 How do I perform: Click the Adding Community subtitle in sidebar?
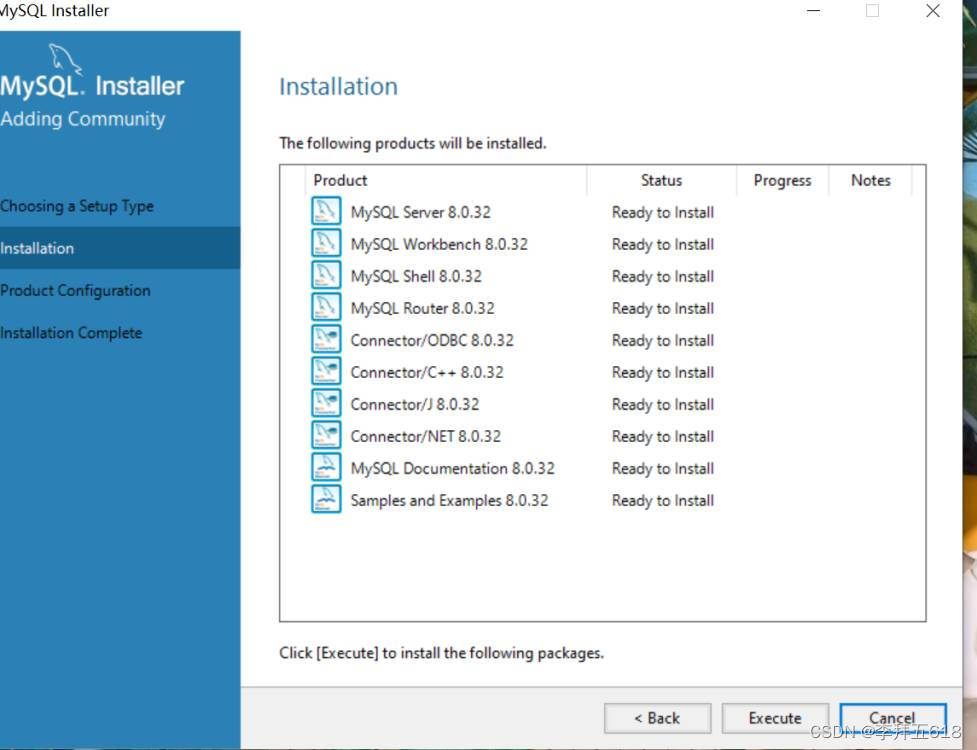pyautogui.click(x=83, y=119)
